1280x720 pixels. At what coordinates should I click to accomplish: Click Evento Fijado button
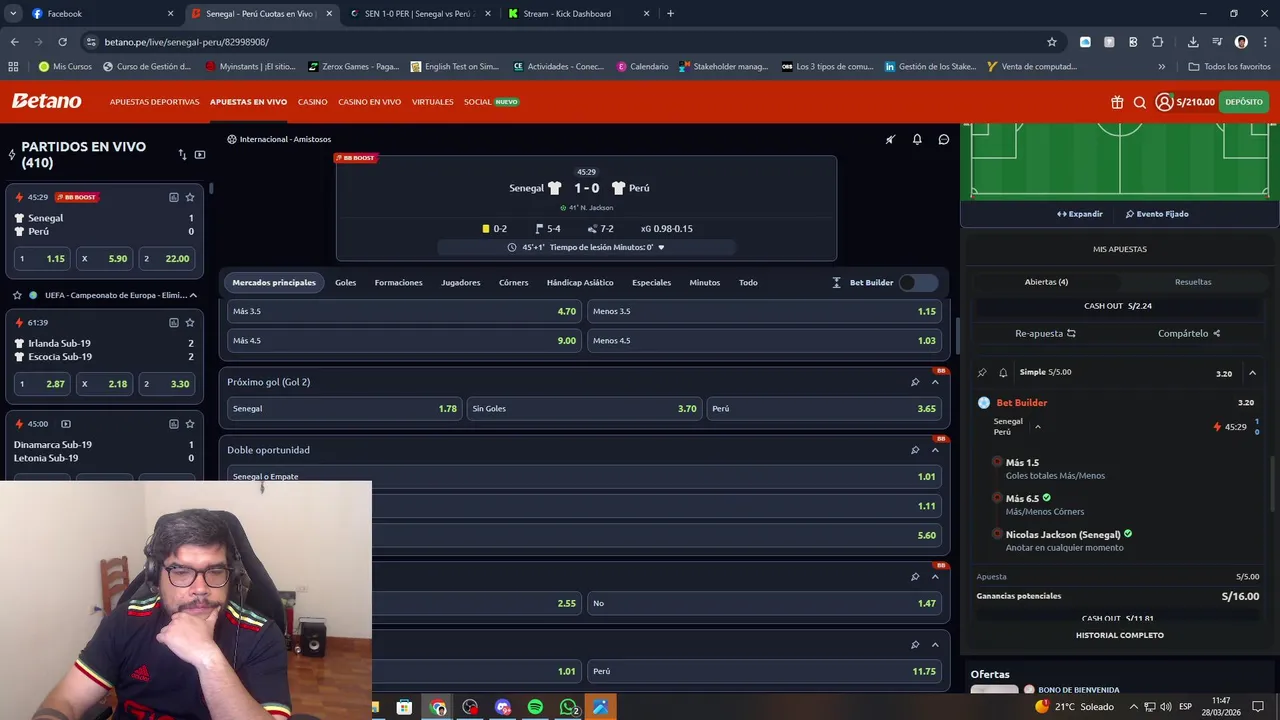1157,214
